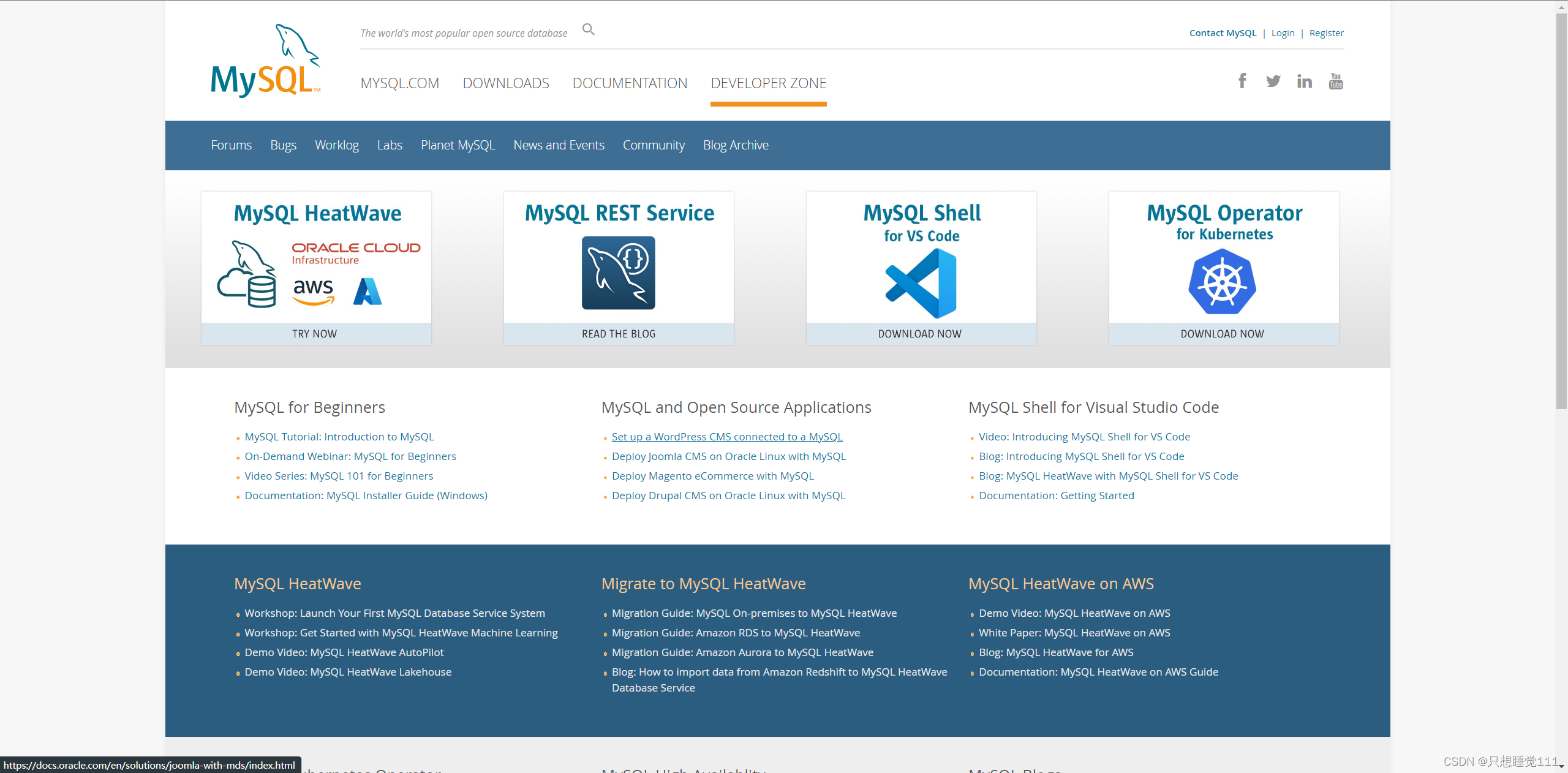Image resolution: width=1568 pixels, height=773 pixels.
Task: Open Workshop: HeatWave Machine Learning link
Action: pyautogui.click(x=401, y=633)
